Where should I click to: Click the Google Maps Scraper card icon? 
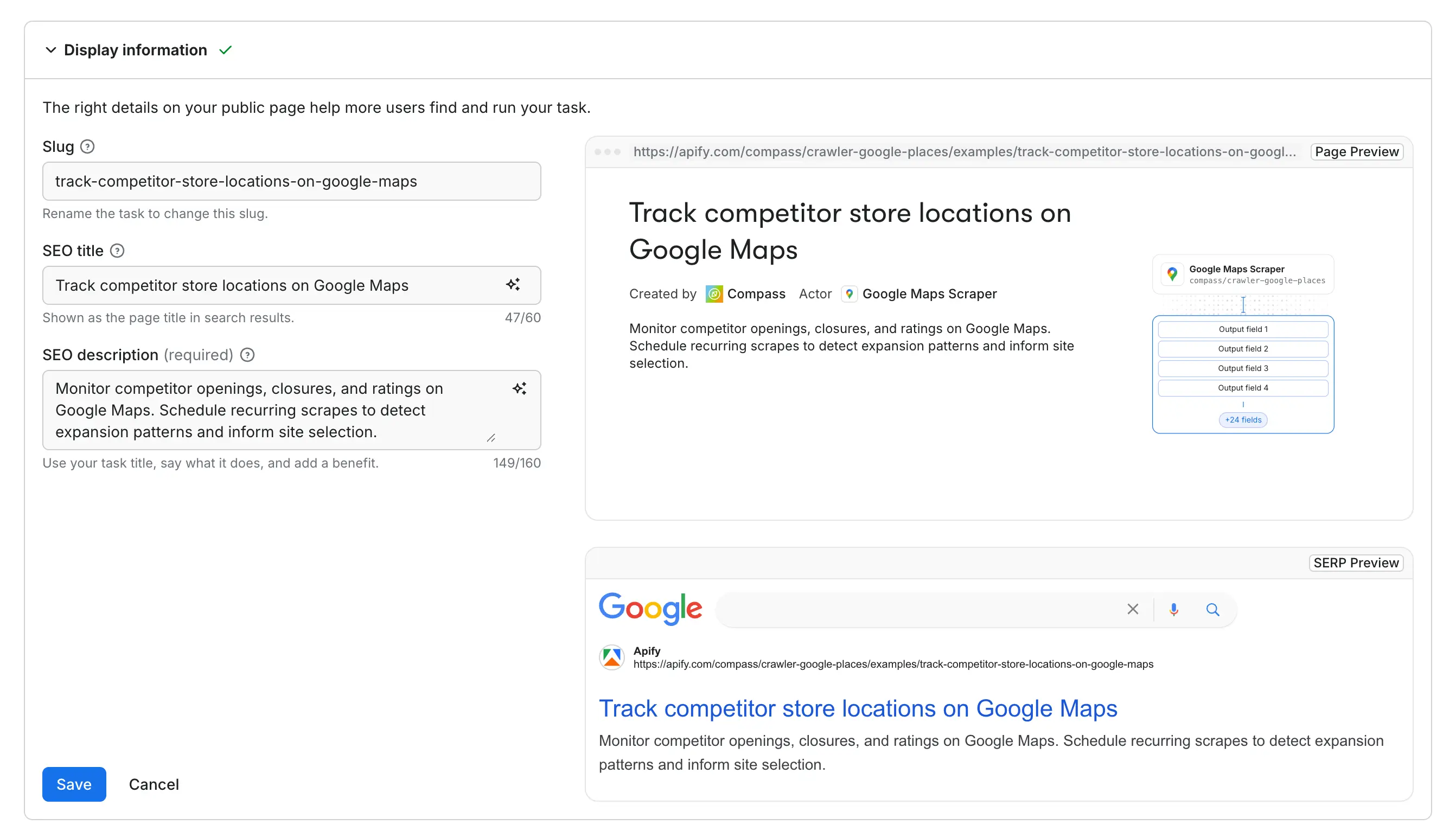click(x=1172, y=274)
